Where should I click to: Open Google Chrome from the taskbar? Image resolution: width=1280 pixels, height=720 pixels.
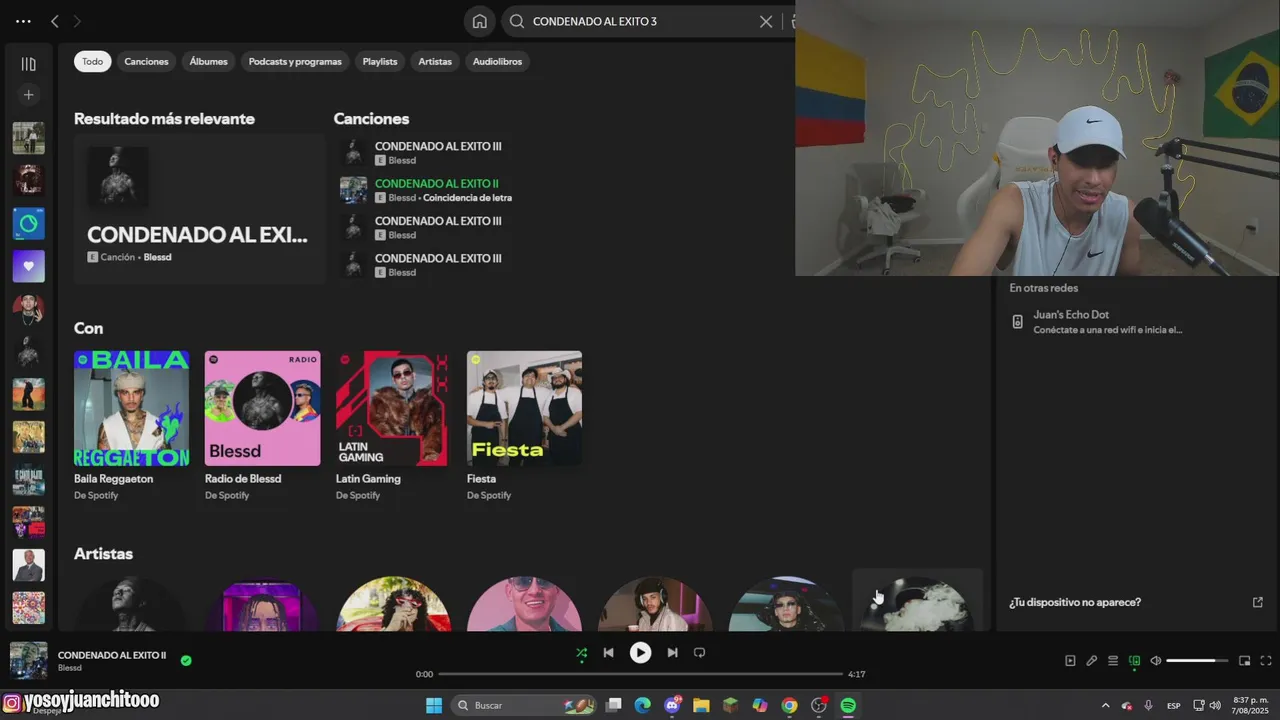[789, 706]
